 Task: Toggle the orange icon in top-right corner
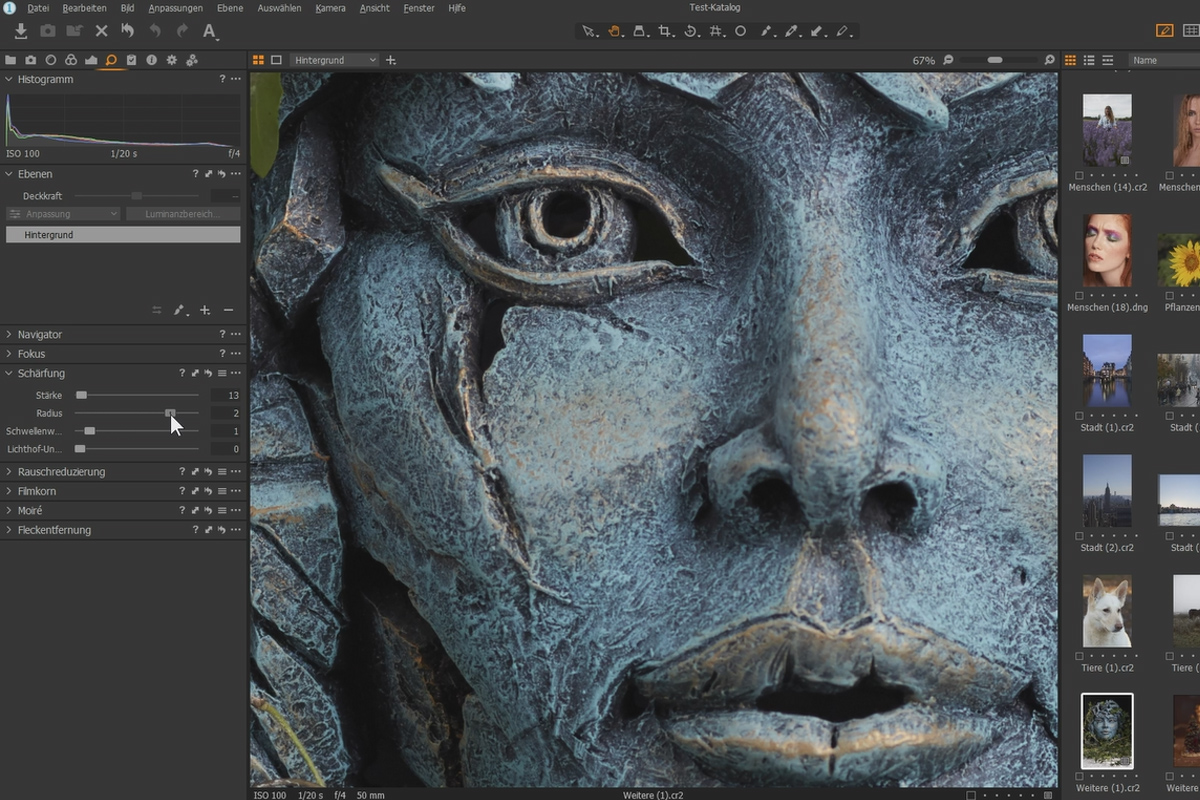(x=1164, y=31)
